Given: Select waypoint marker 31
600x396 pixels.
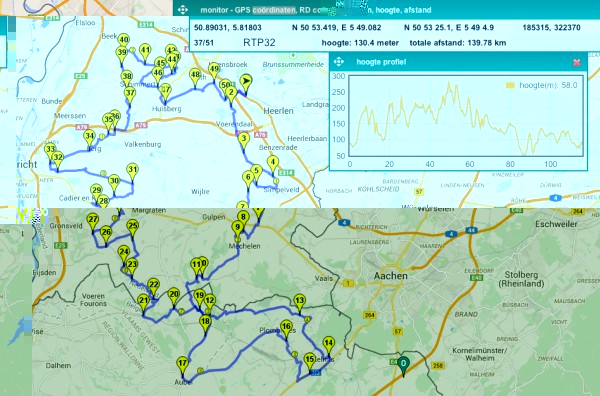Looking at the screenshot, I should pyautogui.click(x=132, y=172).
